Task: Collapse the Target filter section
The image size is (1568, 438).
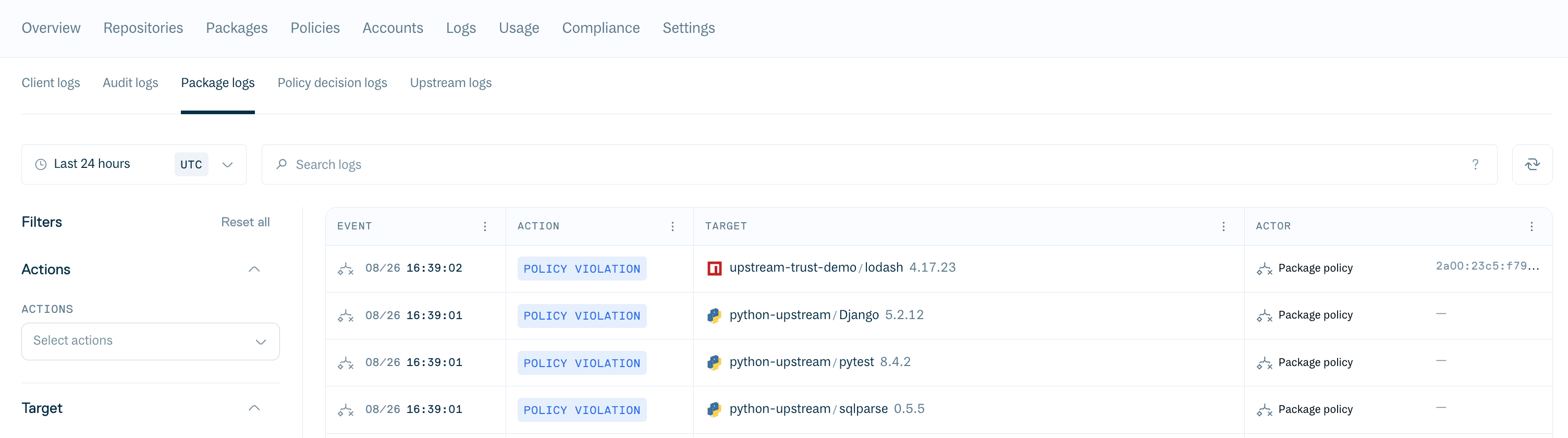Action: click(254, 408)
